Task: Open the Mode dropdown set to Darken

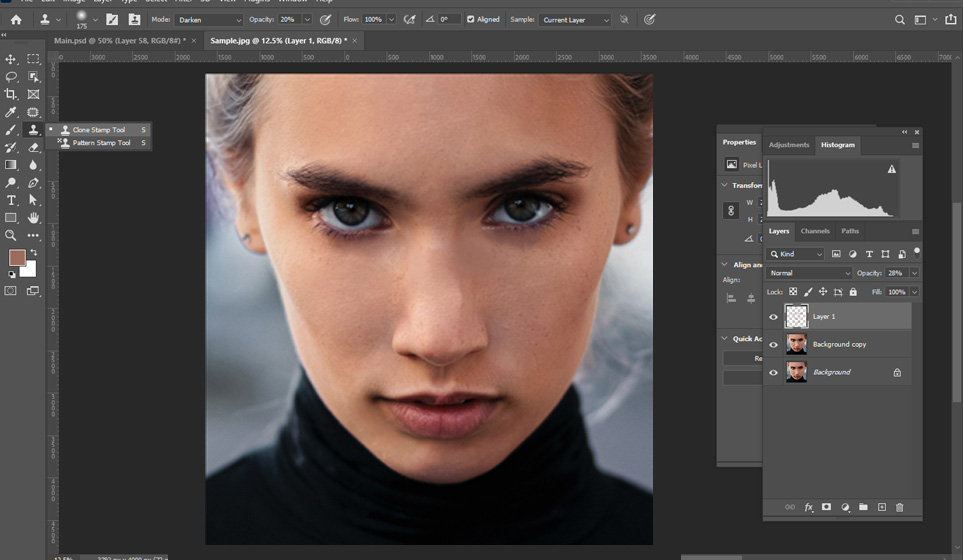Action: [x=209, y=20]
